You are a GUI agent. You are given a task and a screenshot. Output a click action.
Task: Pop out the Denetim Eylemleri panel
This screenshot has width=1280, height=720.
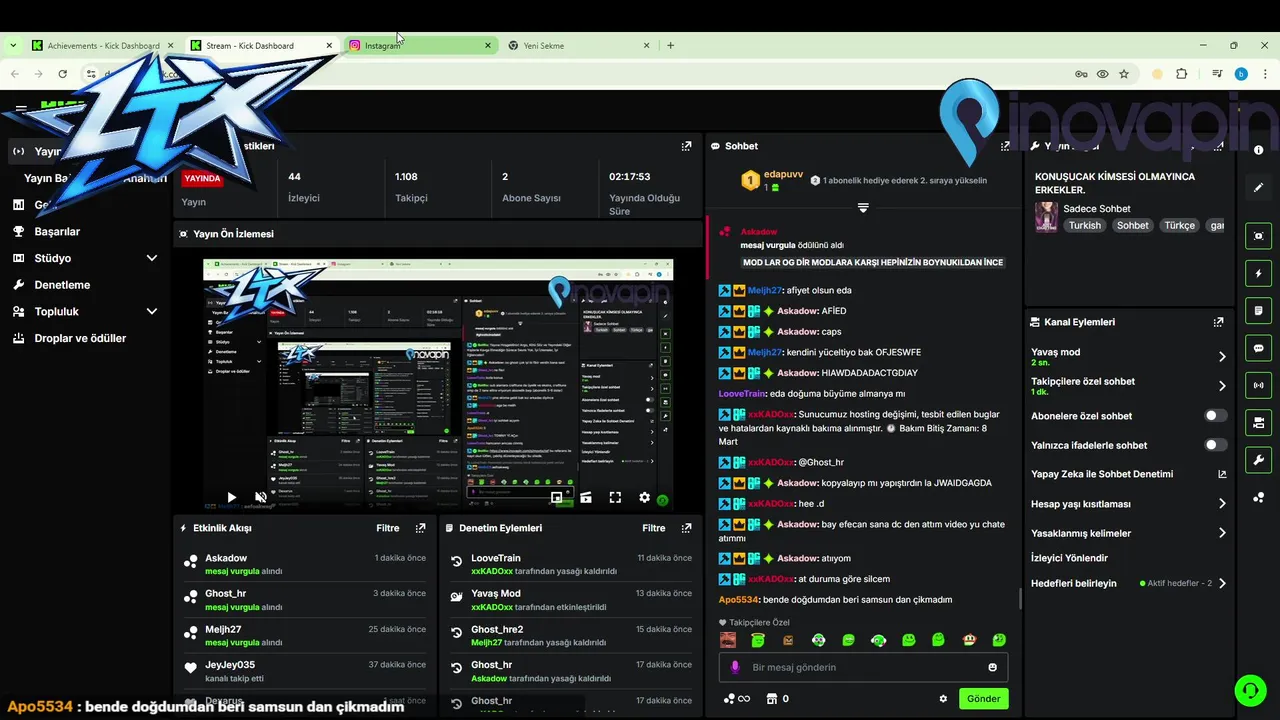(x=686, y=528)
